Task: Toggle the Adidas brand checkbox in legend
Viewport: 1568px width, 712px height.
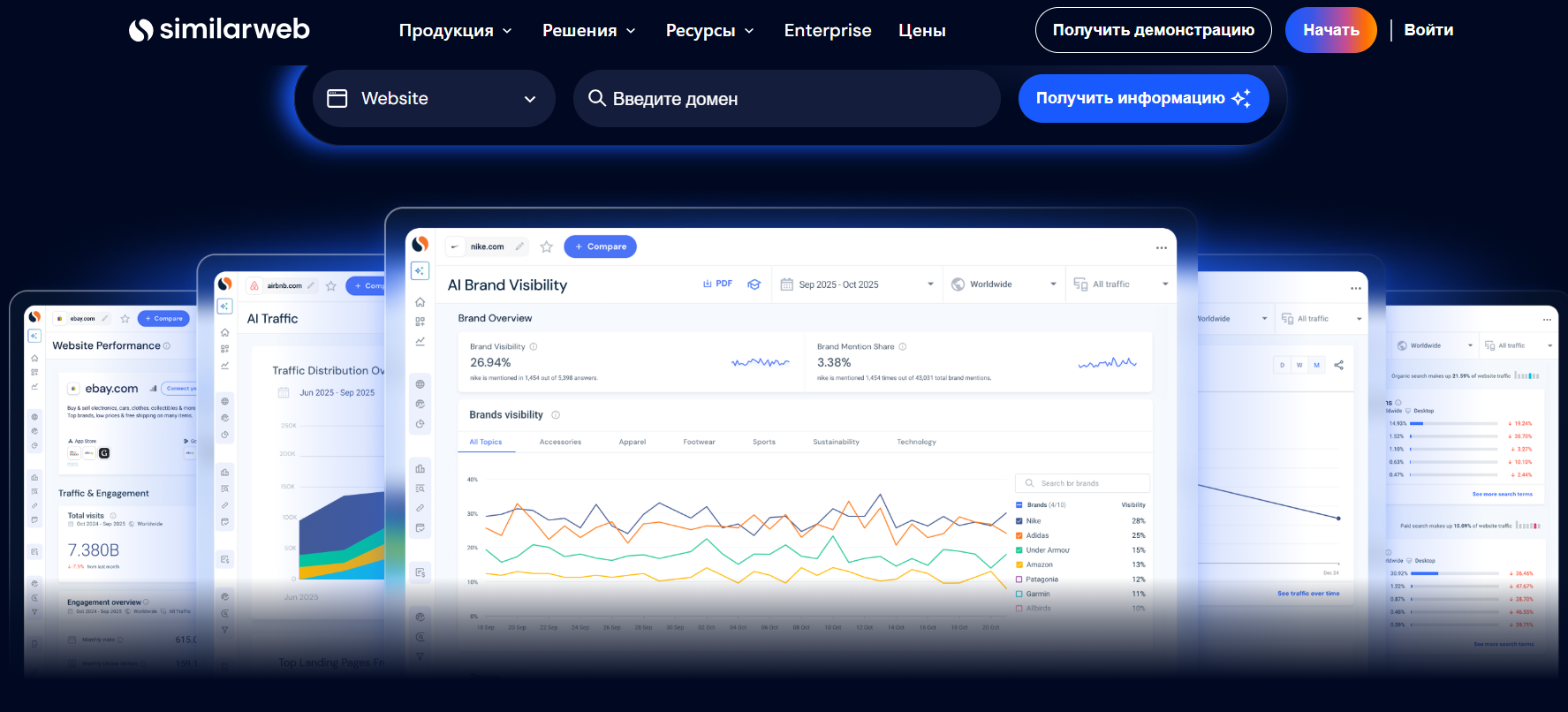Action: pyautogui.click(x=1019, y=535)
